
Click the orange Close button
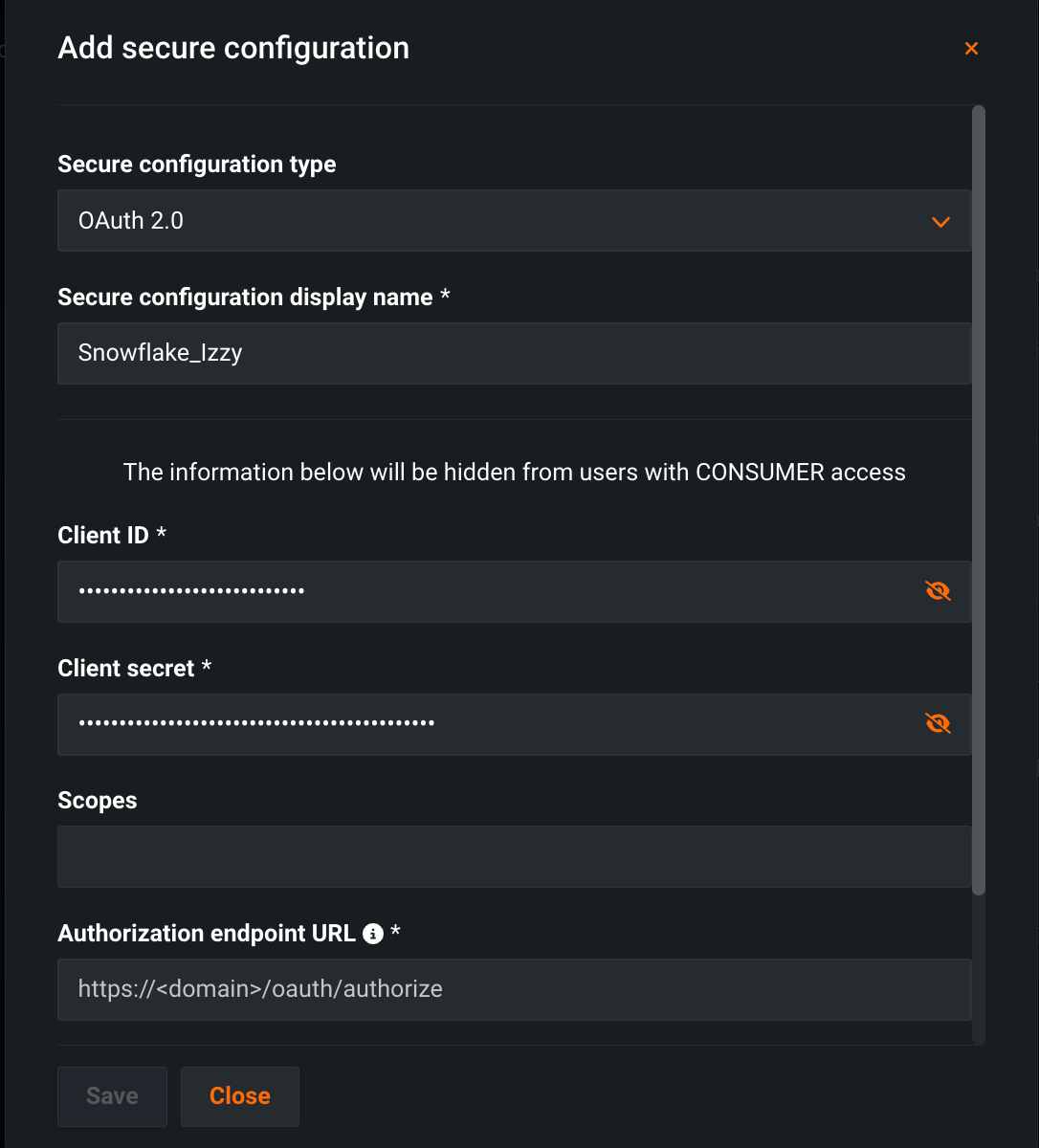[240, 1096]
